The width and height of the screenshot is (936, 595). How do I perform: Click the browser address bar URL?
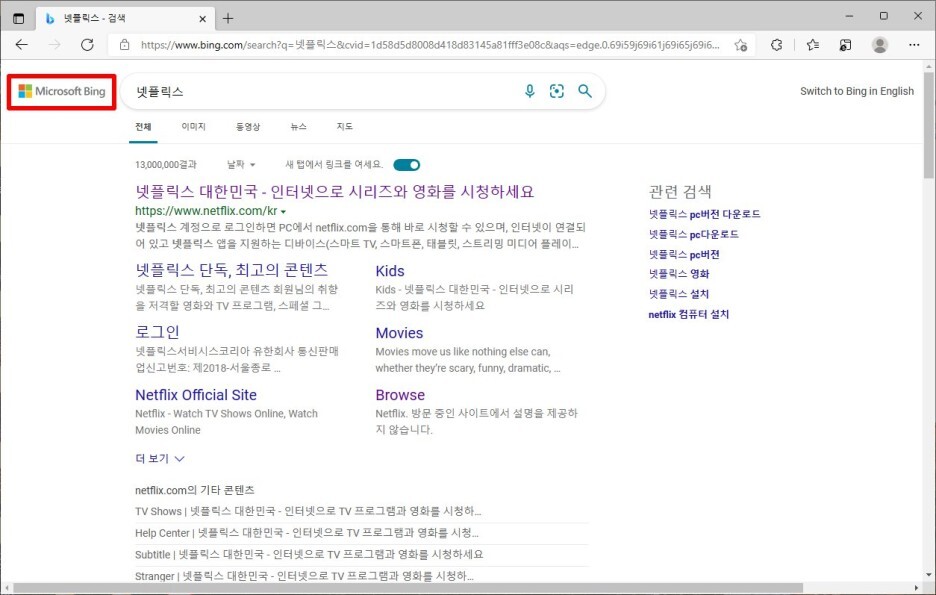[430, 45]
